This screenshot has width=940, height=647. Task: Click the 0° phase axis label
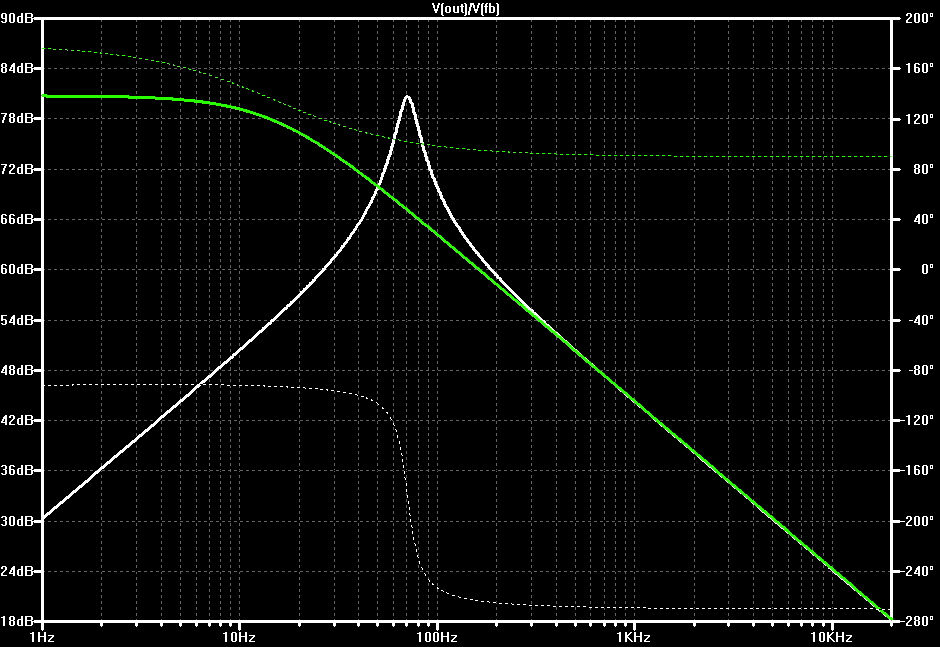(x=926, y=269)
